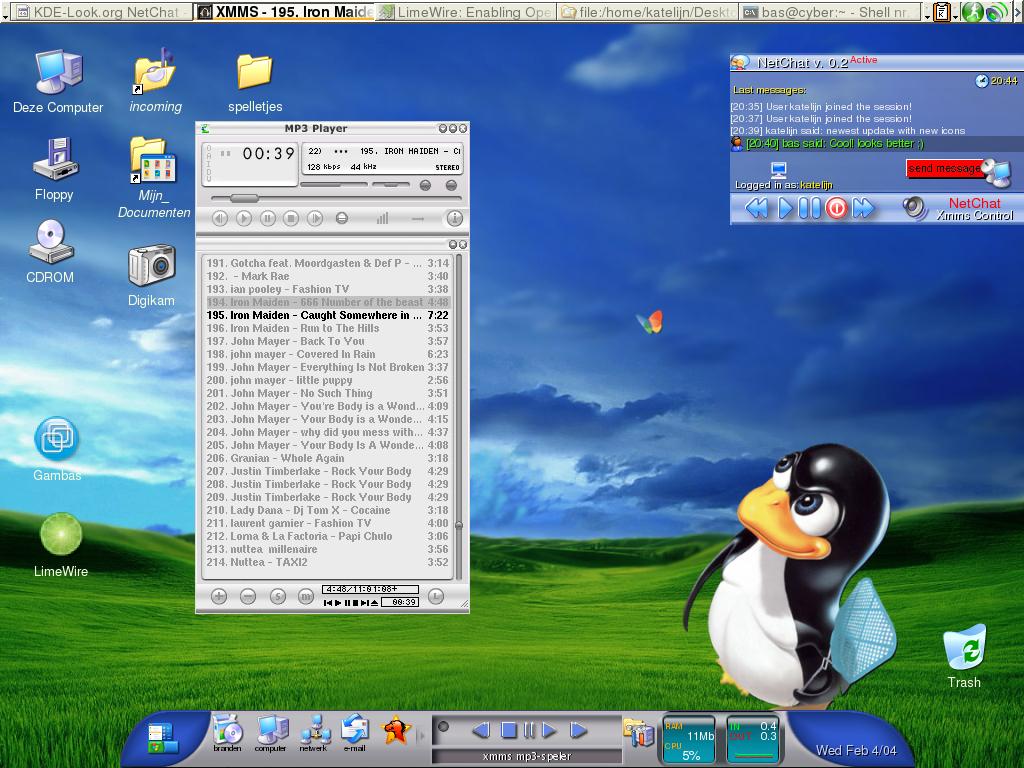Open the e-mail launcher on bottom panel
1024x768 pixels.
click(355, 733)
